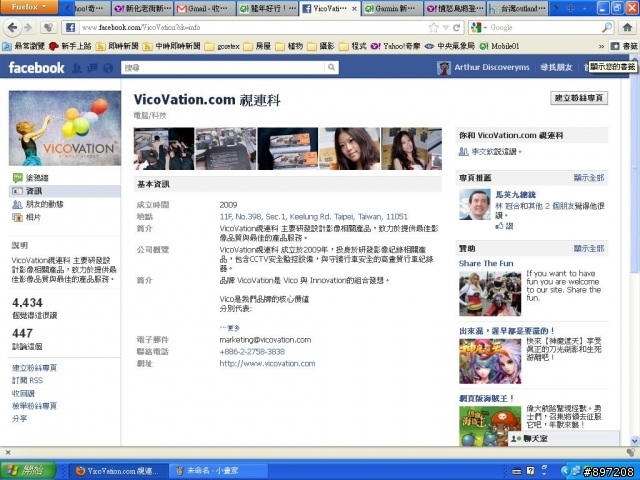Open the first photo strip thumbnail
The width and height of the screenshot is (640, 480).
164,149
